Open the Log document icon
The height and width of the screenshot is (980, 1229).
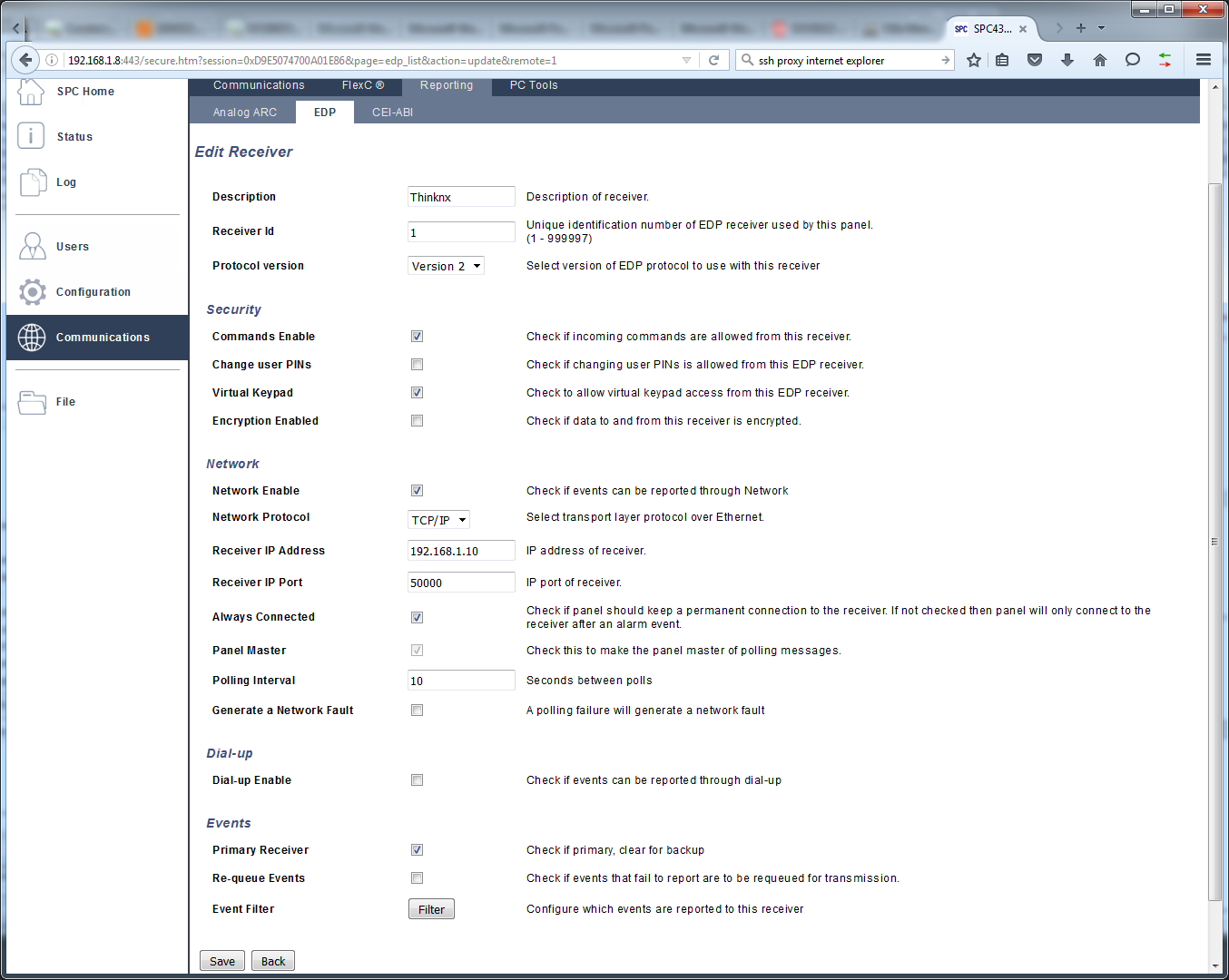coord(33,182)
